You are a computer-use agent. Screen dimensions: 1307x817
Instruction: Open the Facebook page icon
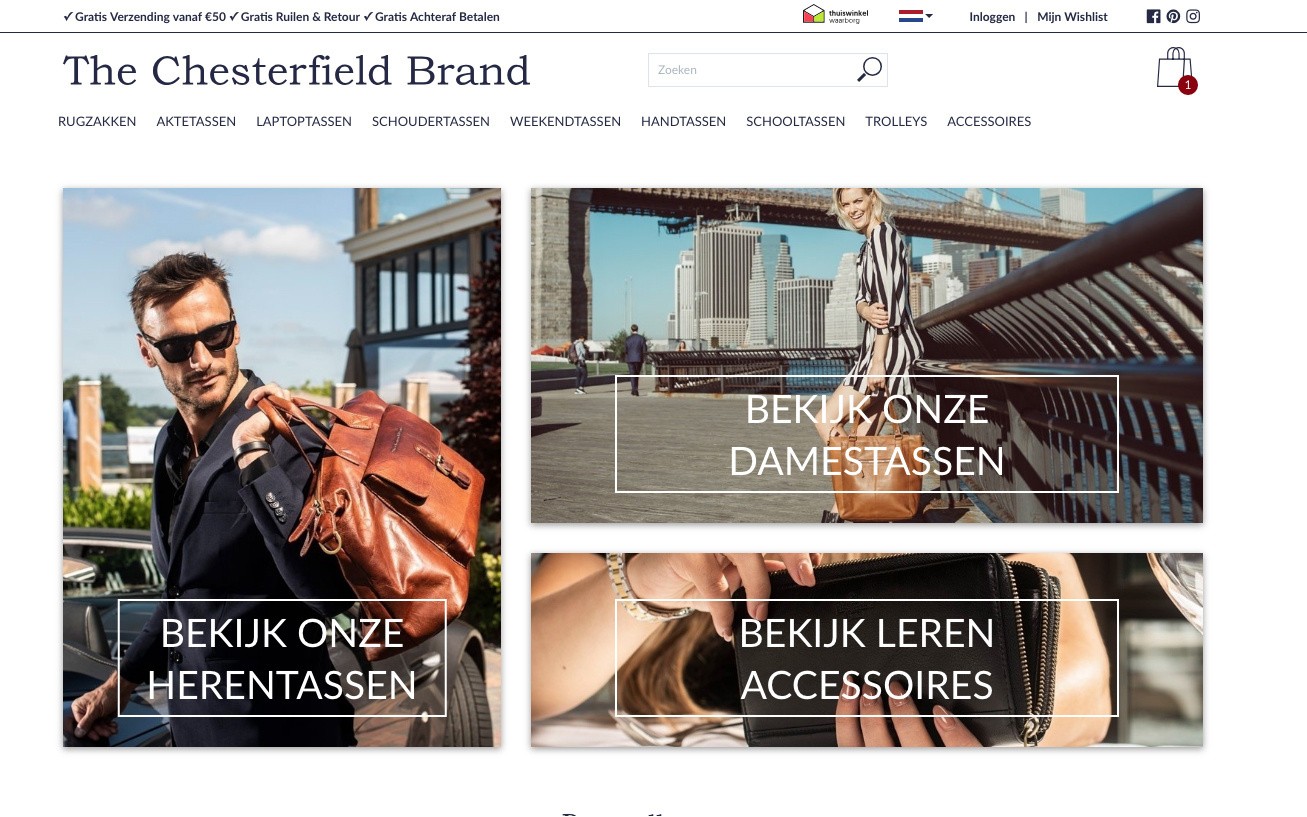[x=1153, y=16]
